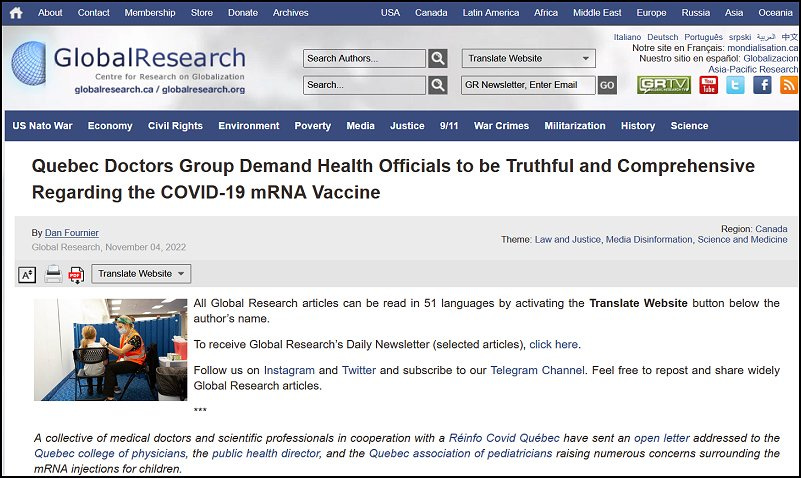Click the text size A± icon
The width and height of the screenshot is (801, 478).
click(27, 275)
